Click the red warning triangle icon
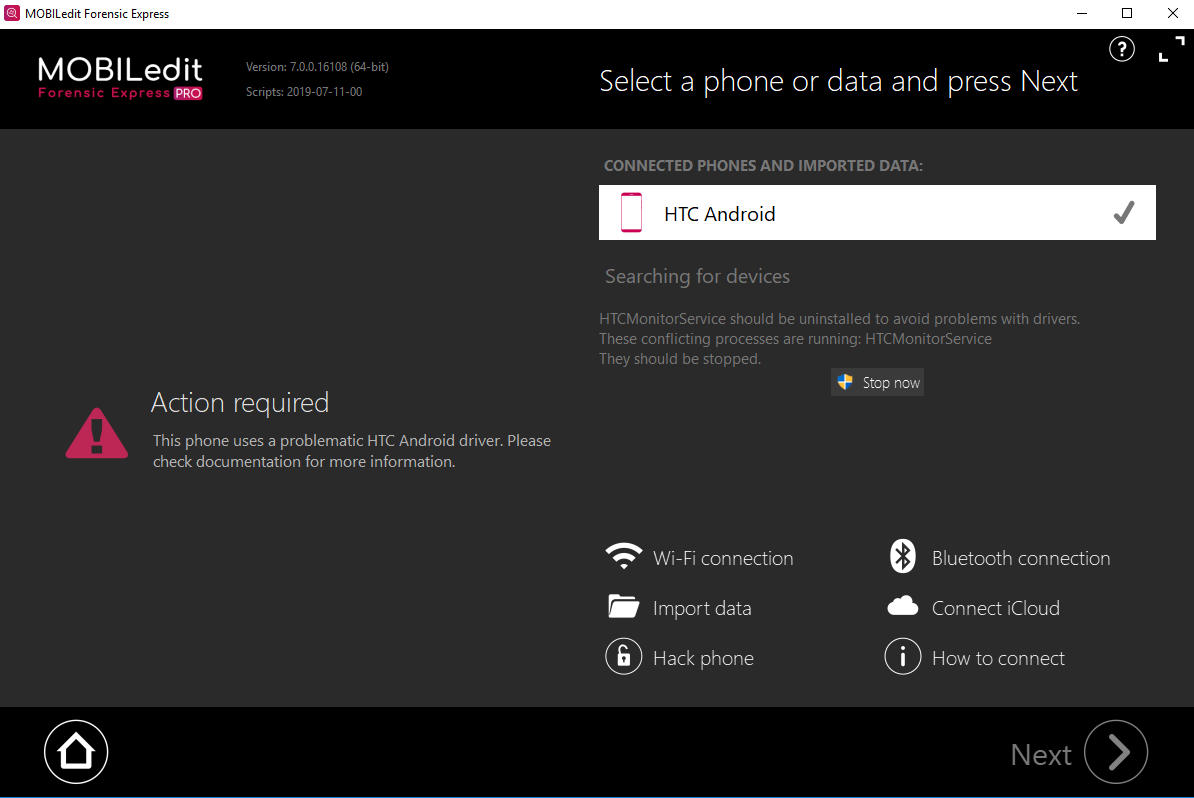The height and width of the screenshot is (798, 1194). pos(97,433)
